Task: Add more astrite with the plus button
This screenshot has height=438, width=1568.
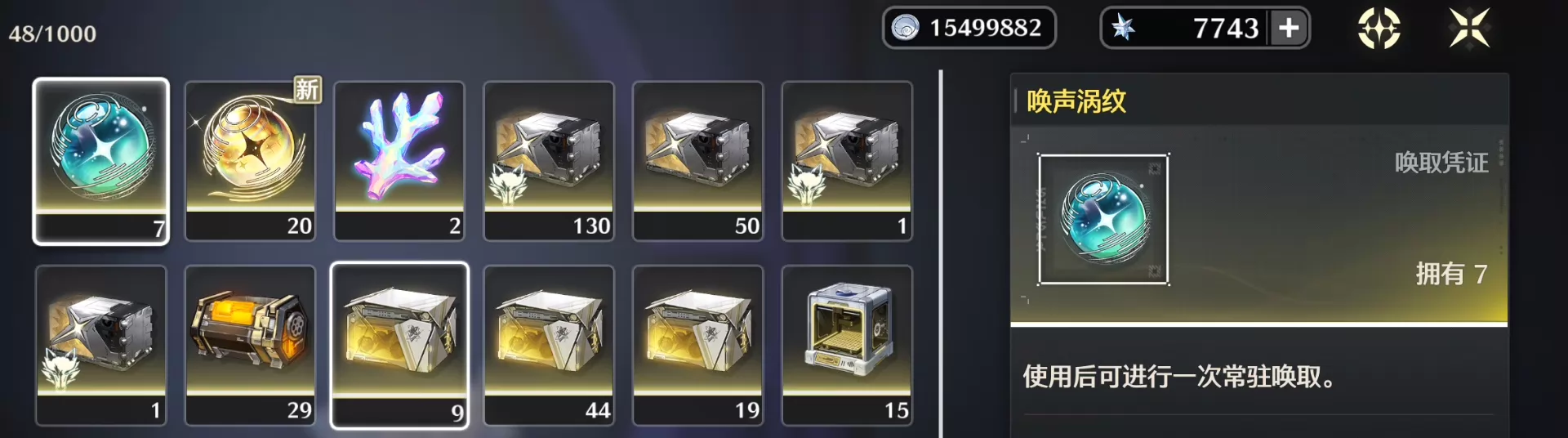Action: (x=1289, y=28)
